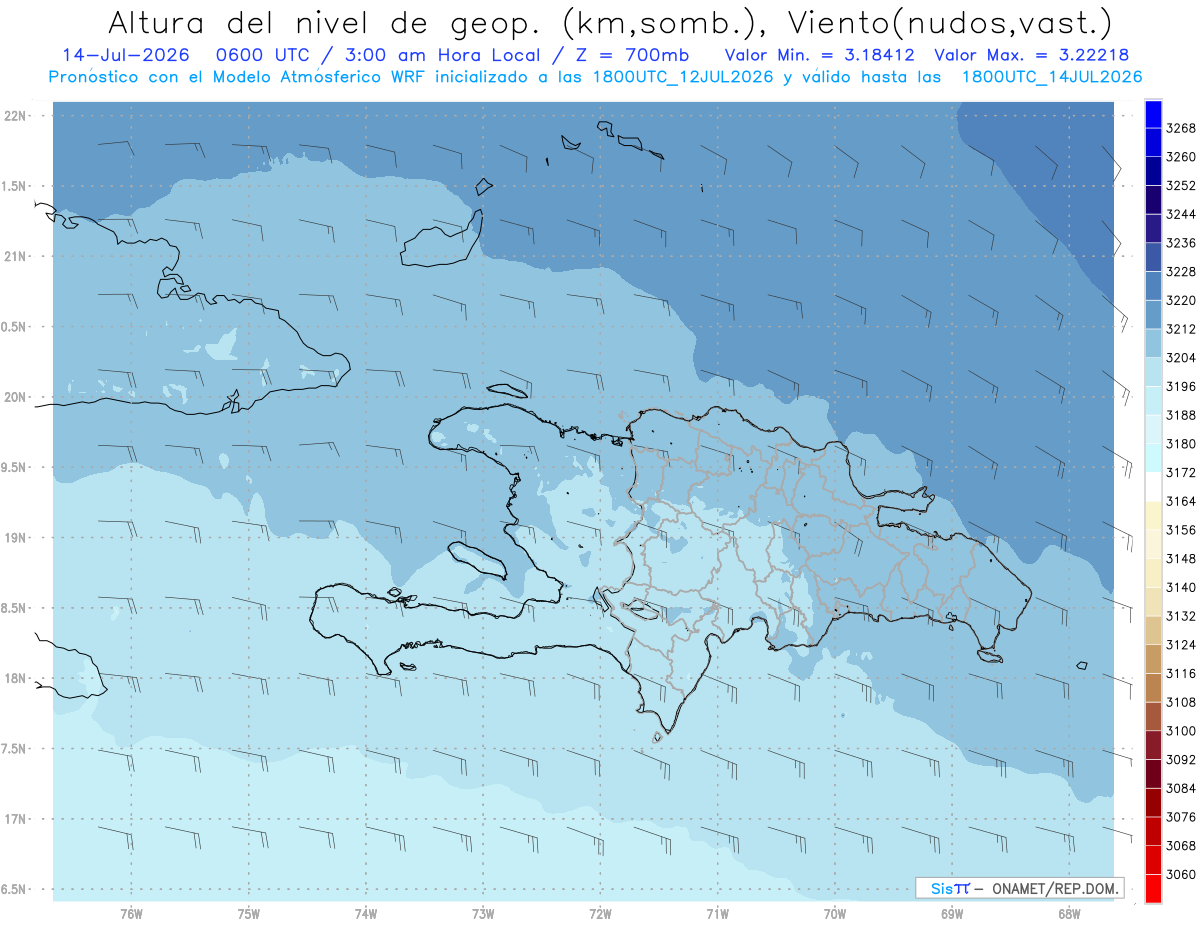
Task: Click the legend value '3092'
Action: pyautogui.click(x=1180, y=759)
